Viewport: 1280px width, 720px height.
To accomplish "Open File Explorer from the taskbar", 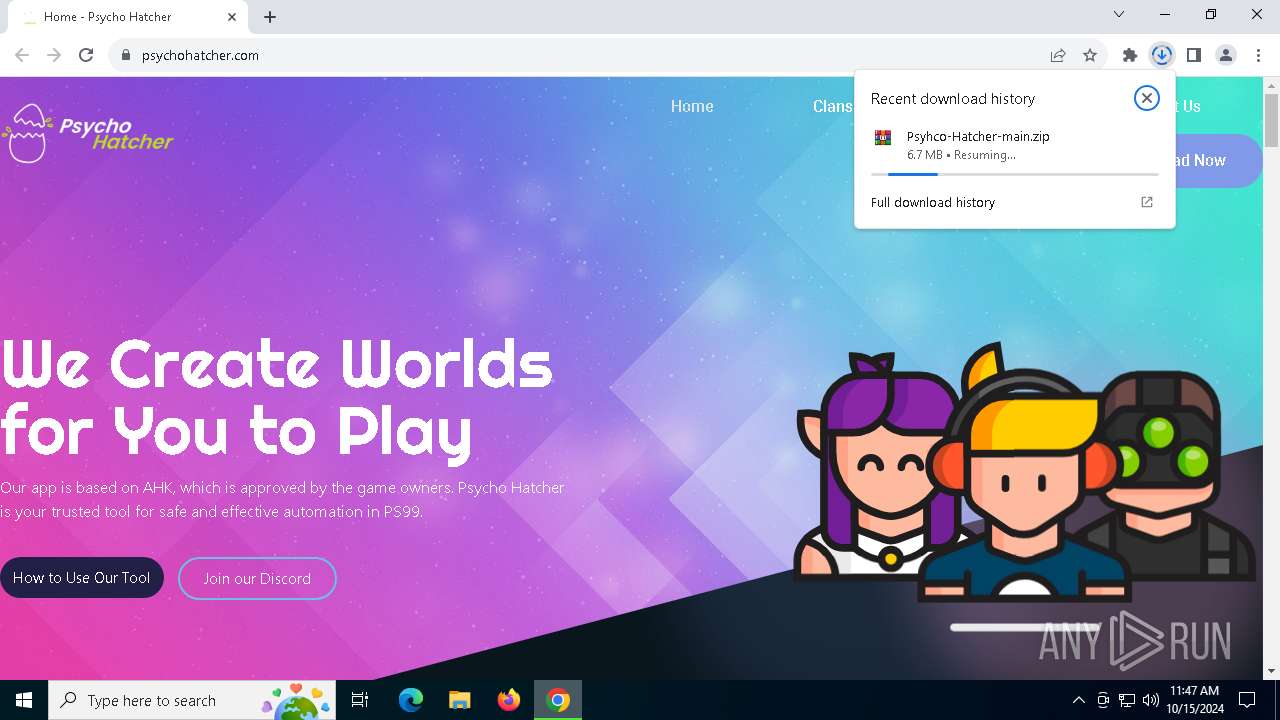I will pos(459,700).
